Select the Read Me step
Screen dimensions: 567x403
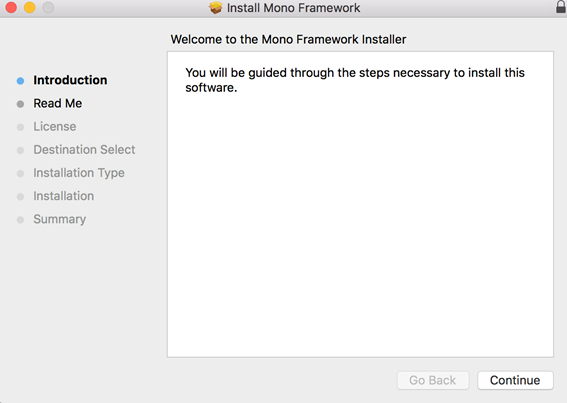click(58, 103)
